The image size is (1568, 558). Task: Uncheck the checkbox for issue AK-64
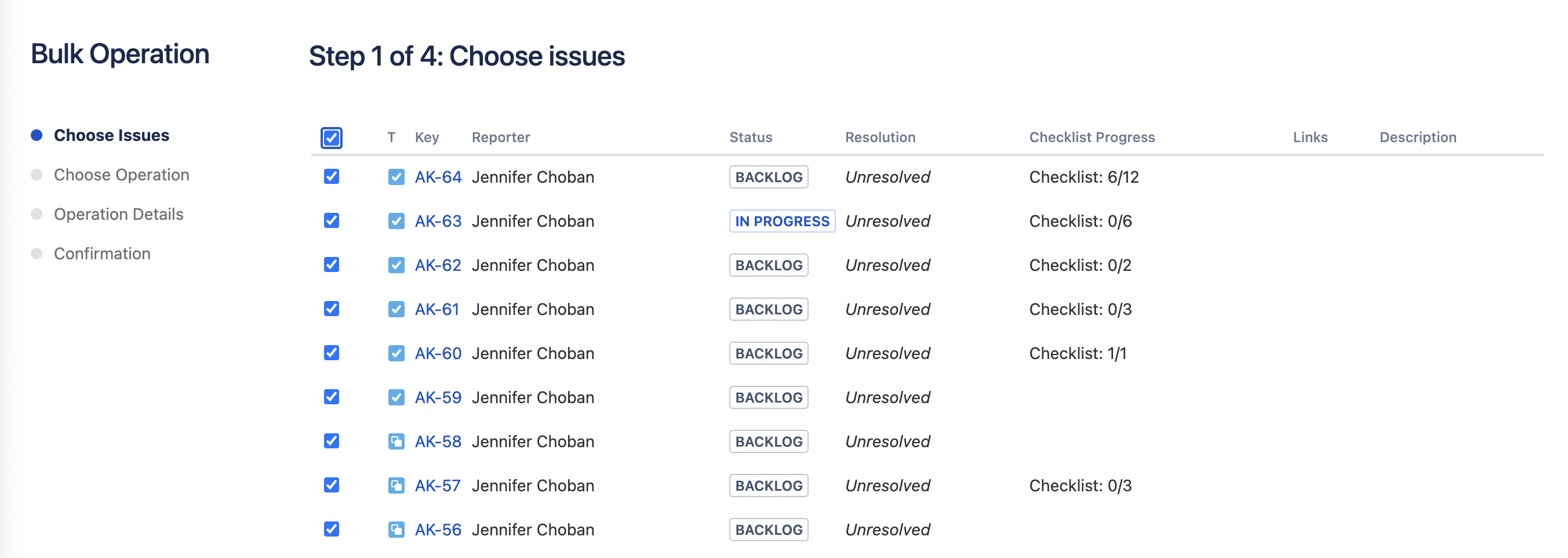point(331,177)
